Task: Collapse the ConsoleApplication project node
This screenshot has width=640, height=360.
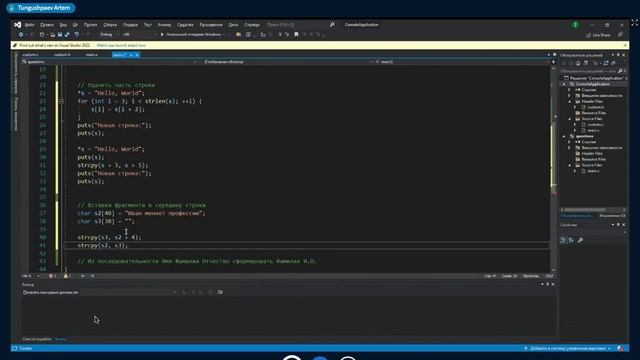Action: pyautogui.click(x=564, y=84)
